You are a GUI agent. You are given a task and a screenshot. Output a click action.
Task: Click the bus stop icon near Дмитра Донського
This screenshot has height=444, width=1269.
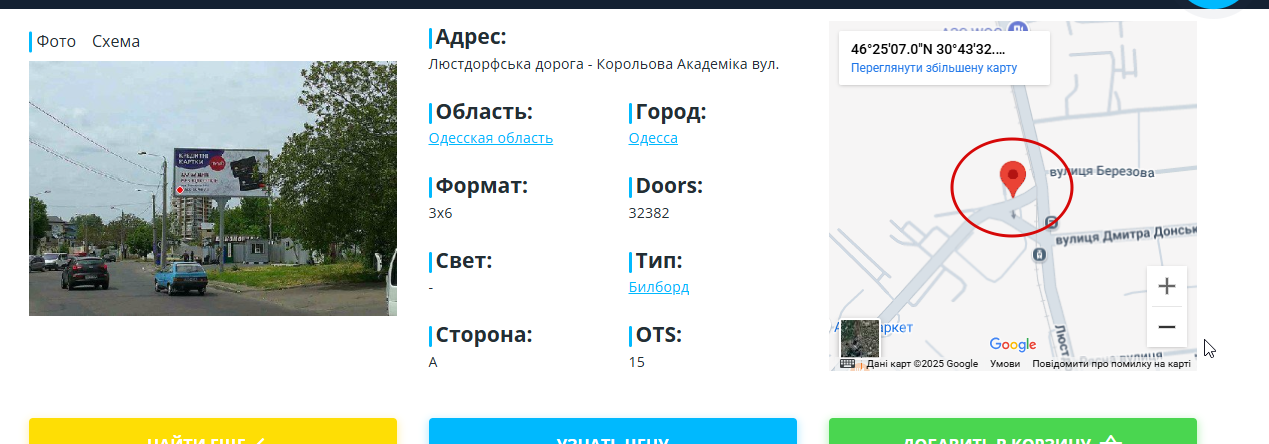pos(1052,223)
